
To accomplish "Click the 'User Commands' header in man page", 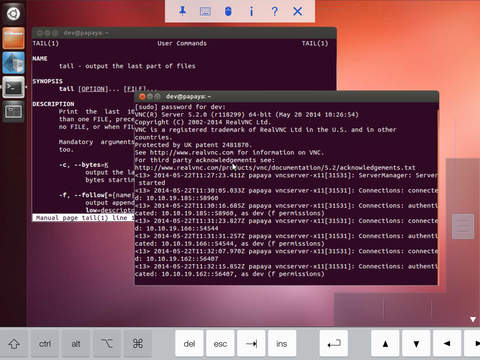I will click(182, 43).
